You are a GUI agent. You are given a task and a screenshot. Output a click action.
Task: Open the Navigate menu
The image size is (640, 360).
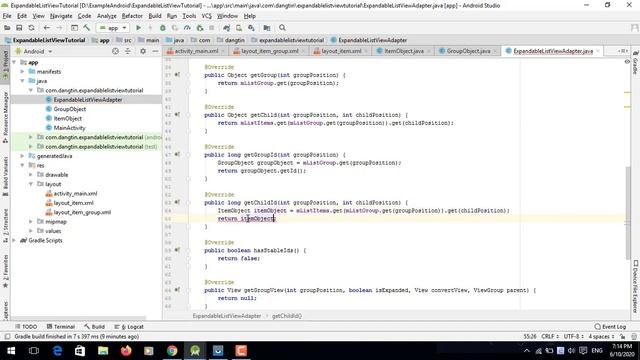click(61, 16)
